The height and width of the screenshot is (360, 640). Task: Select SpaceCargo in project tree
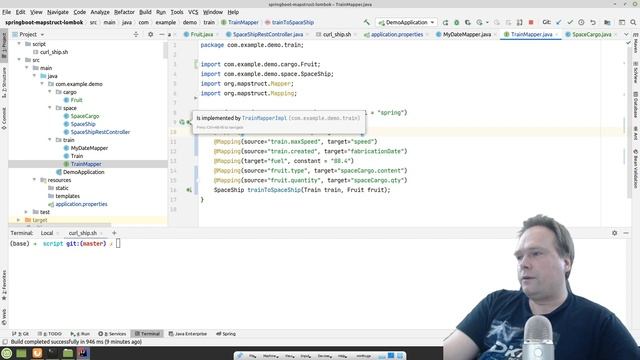(84, 116)
